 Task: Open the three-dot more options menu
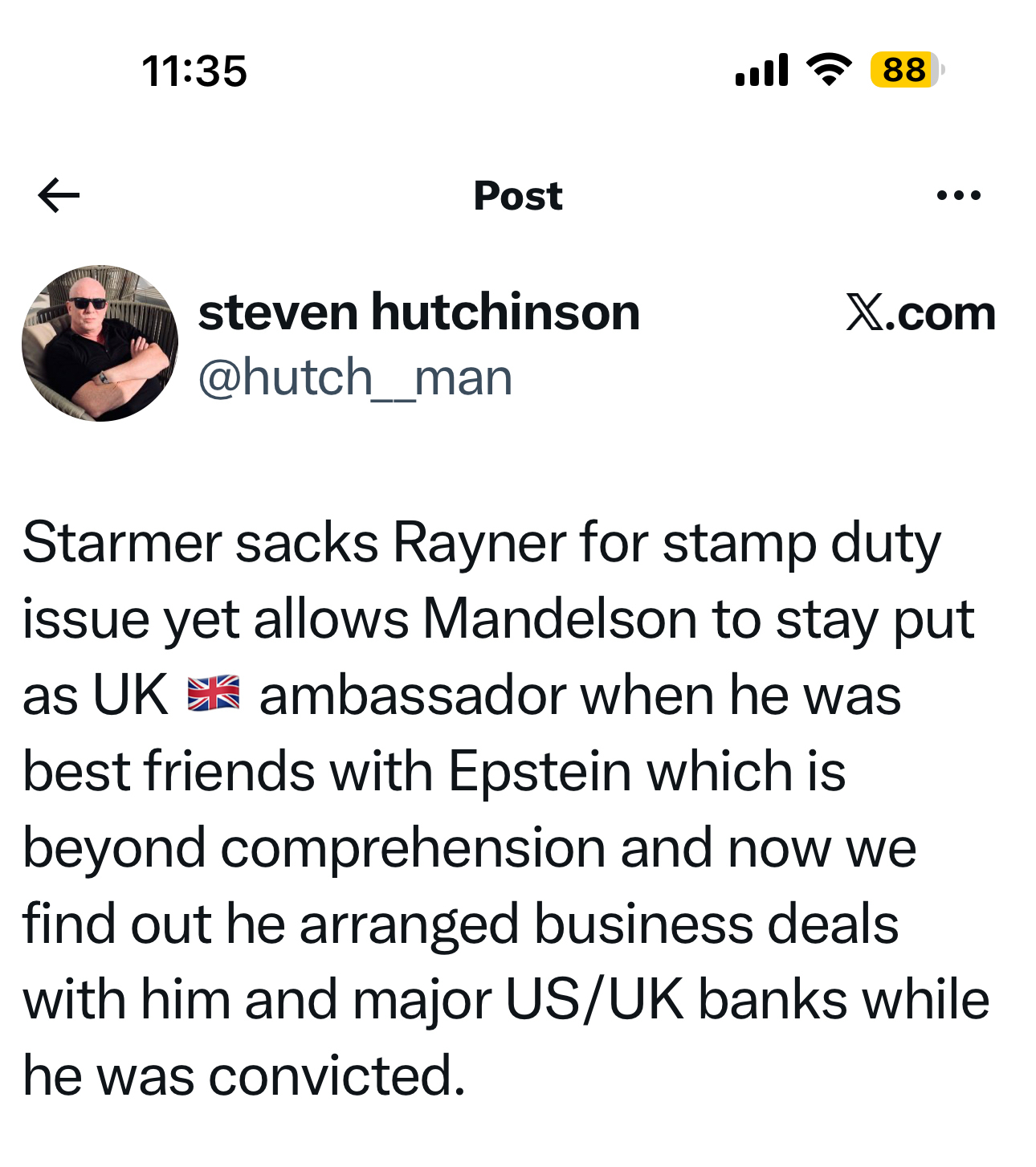click(x=959, y=195)
